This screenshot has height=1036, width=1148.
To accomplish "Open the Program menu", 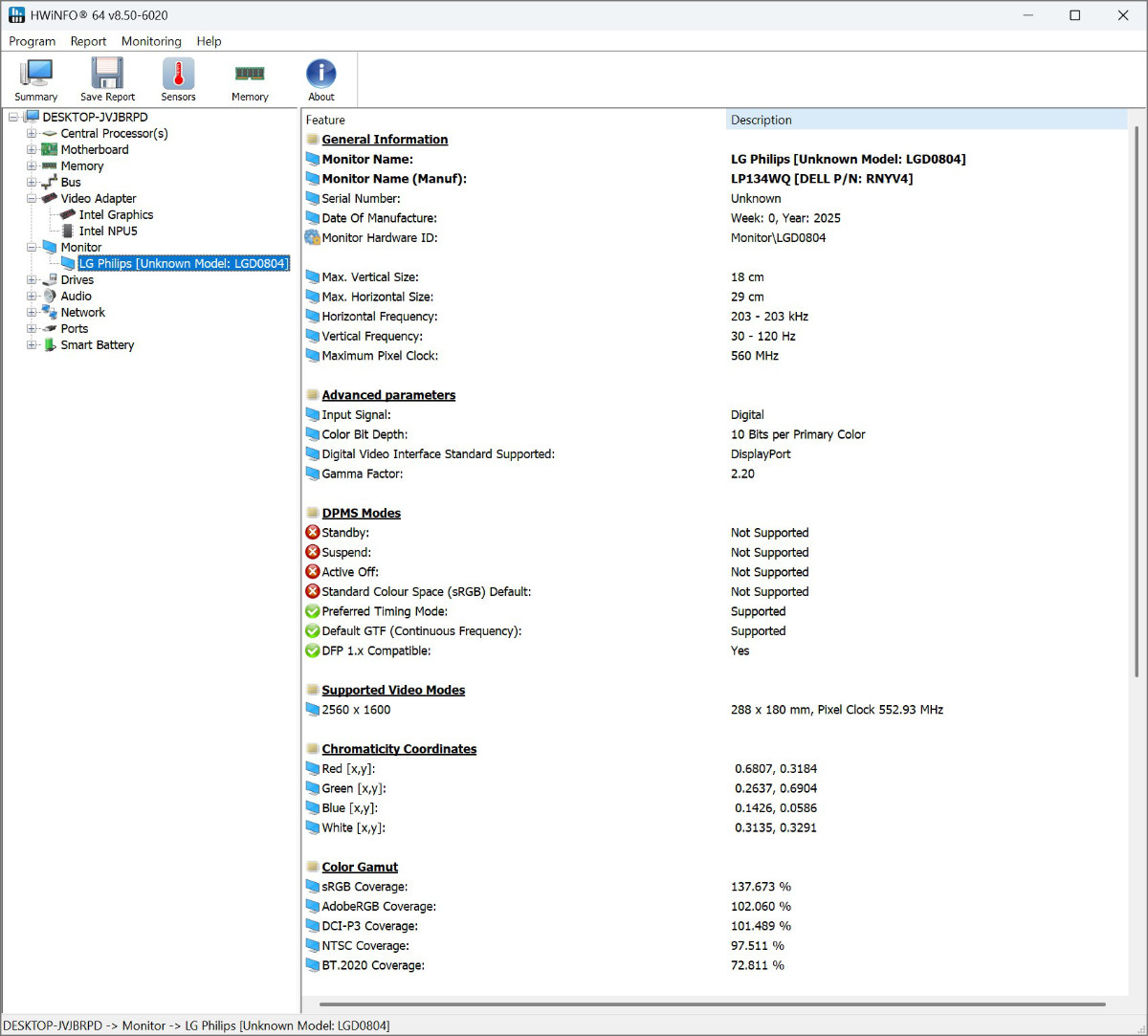I will pos(33,41).
